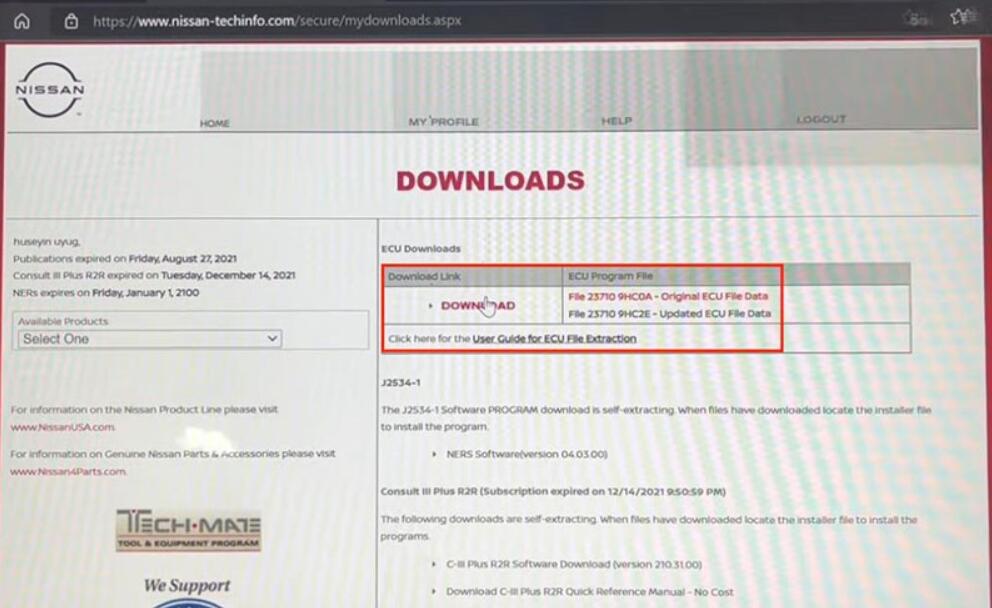992x608 pixels.
Task: Select the 'File 23710 9HC0A - Original ECU File Data' text
Action: coord(668,296)
